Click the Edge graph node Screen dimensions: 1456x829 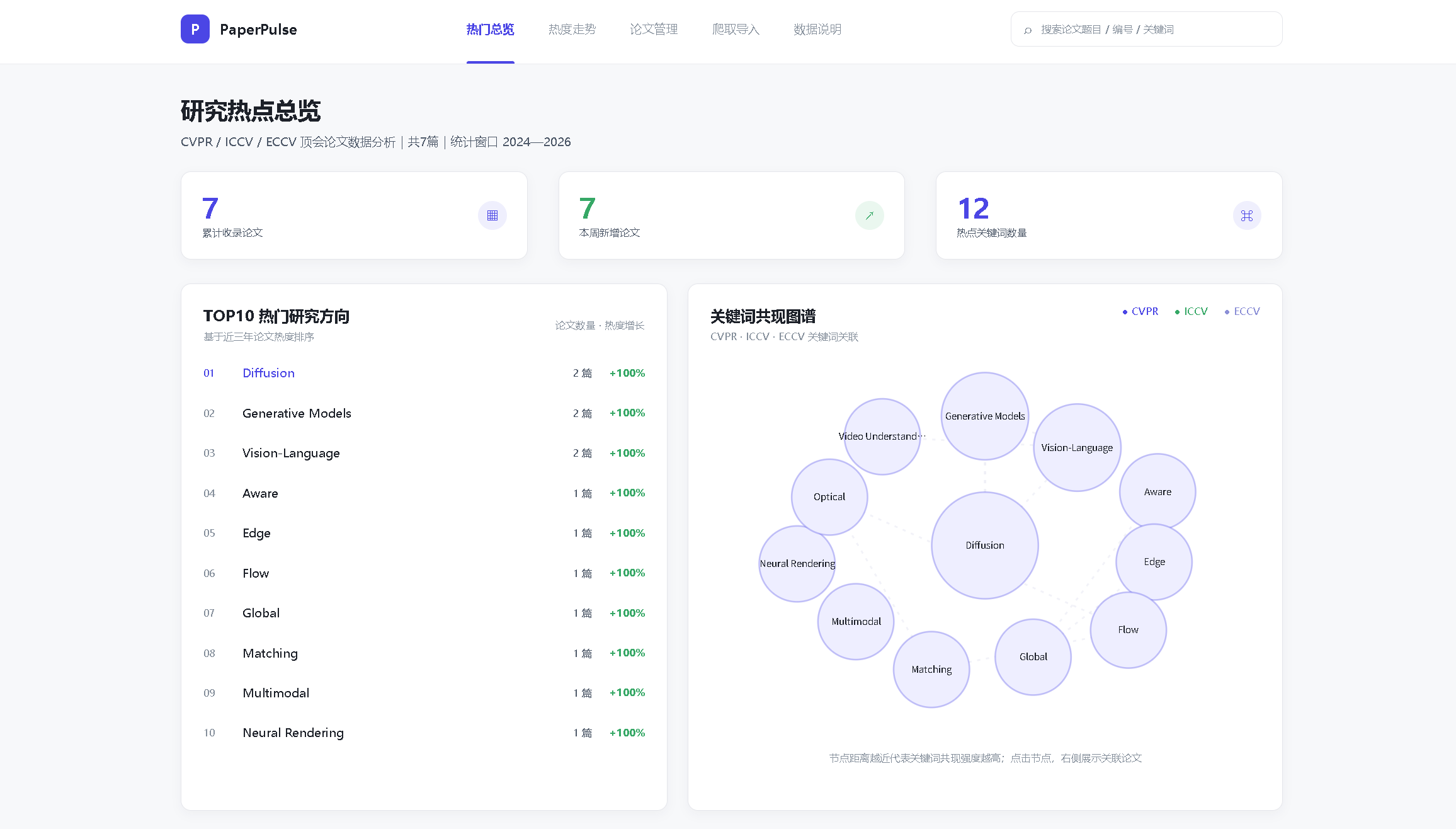click(1154, 562)
